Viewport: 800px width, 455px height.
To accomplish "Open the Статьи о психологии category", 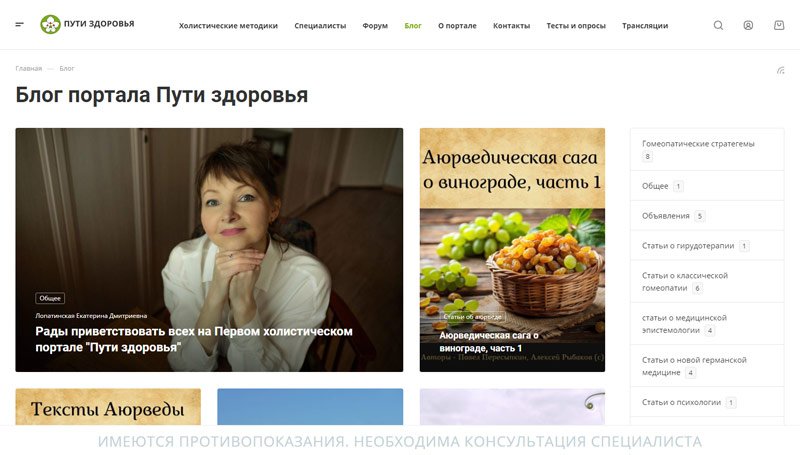I will (x=707, y=402).
